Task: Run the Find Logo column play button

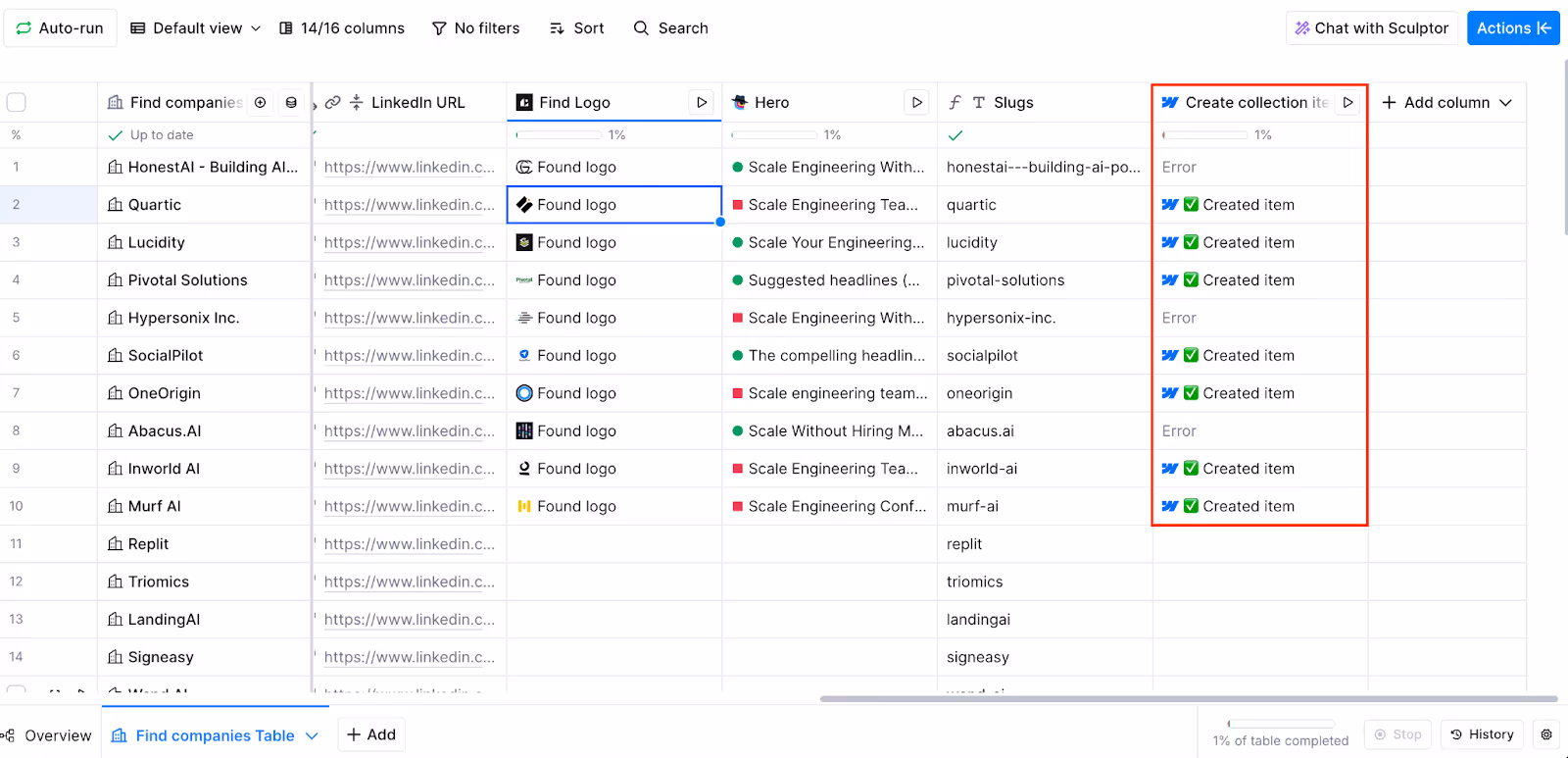Action: point(702,102)
